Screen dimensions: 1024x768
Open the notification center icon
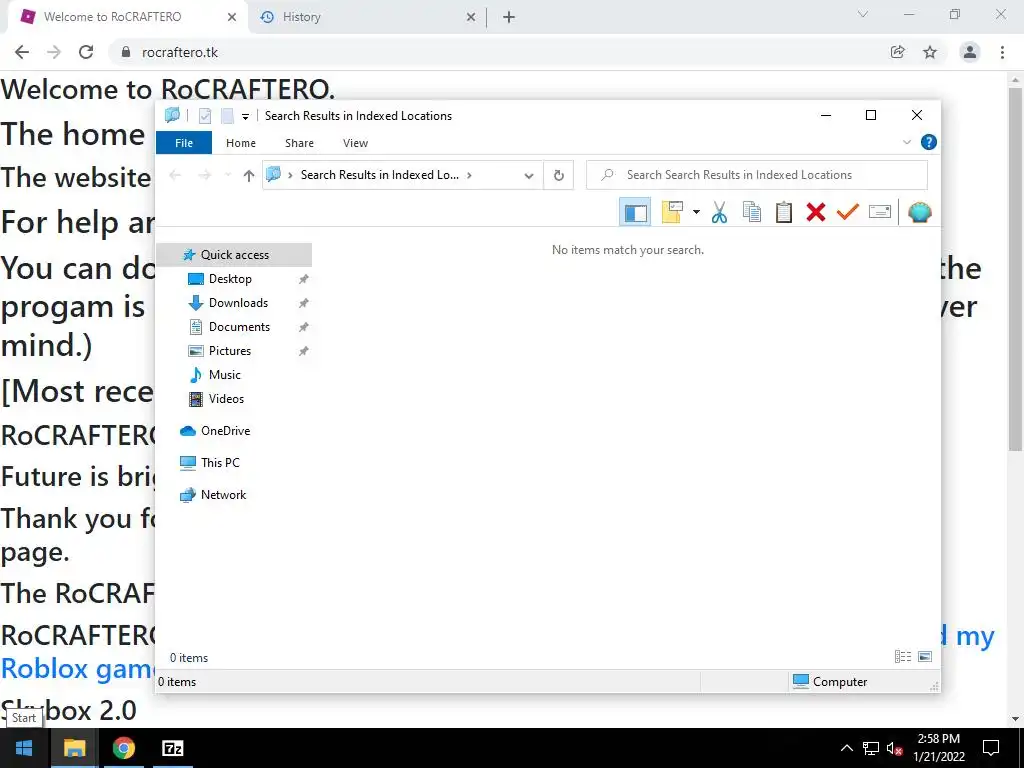[991, 748]
